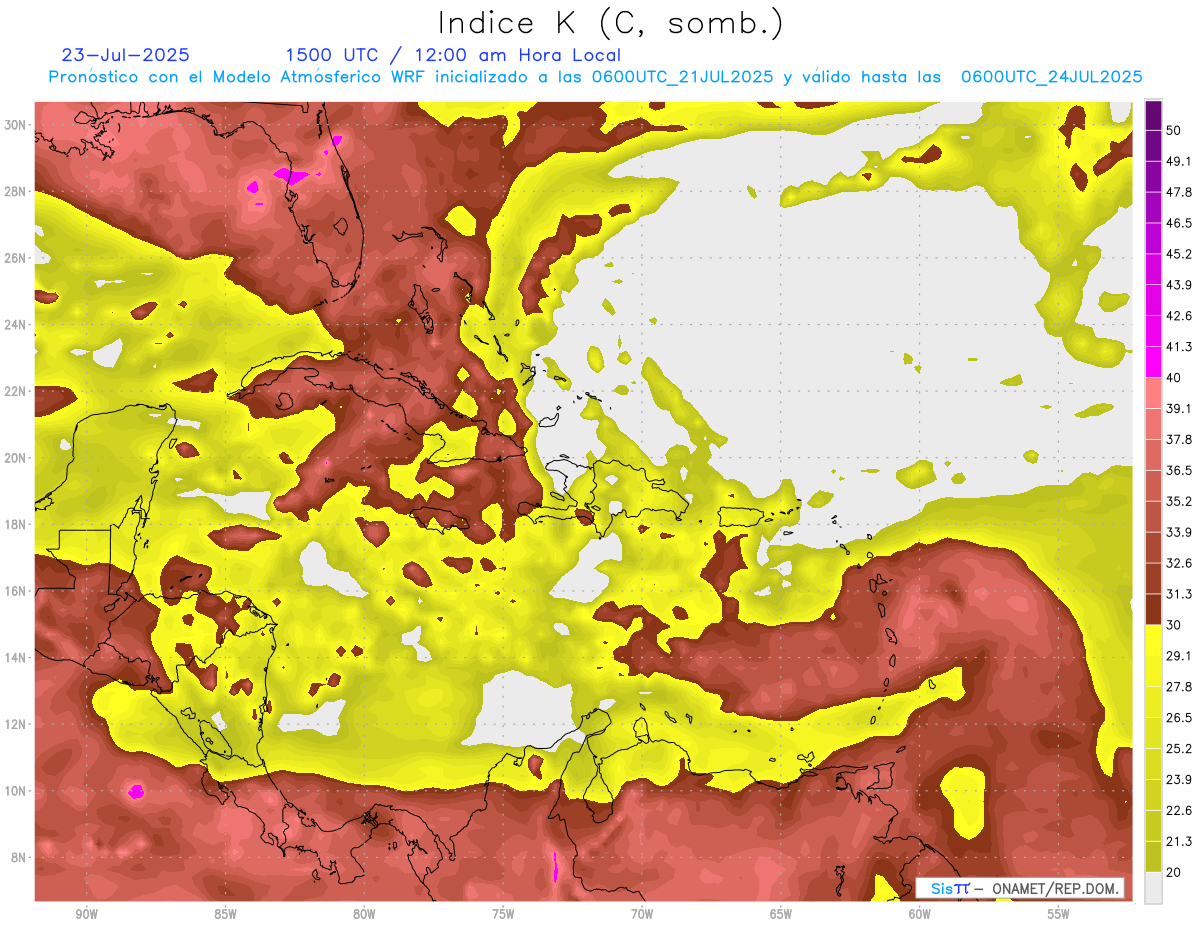Click the '80W' longitude label

coord(364,914)
